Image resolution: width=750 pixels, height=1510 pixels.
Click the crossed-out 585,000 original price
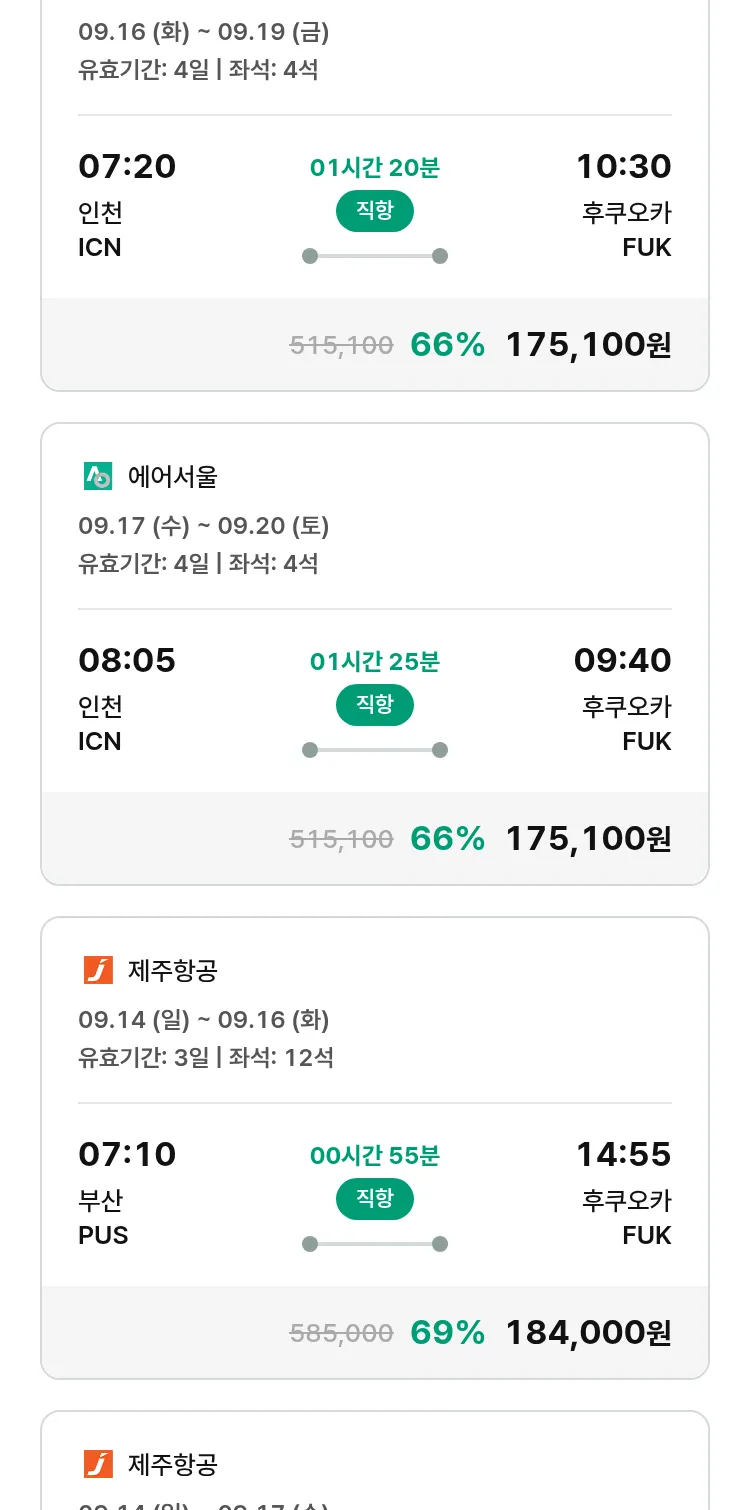(x=341, y=1333)
